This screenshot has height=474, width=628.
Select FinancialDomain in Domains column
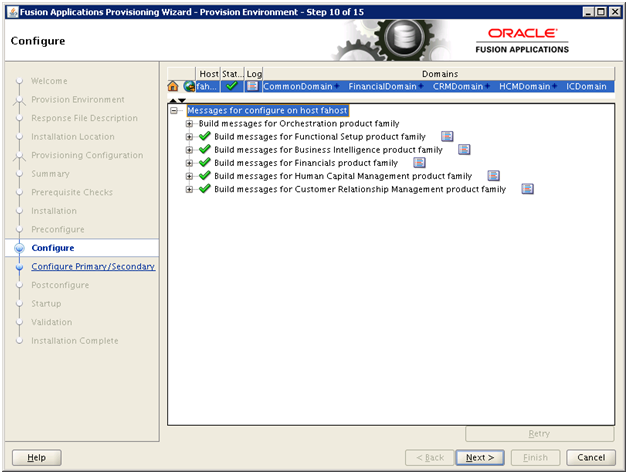pos(382,86)
